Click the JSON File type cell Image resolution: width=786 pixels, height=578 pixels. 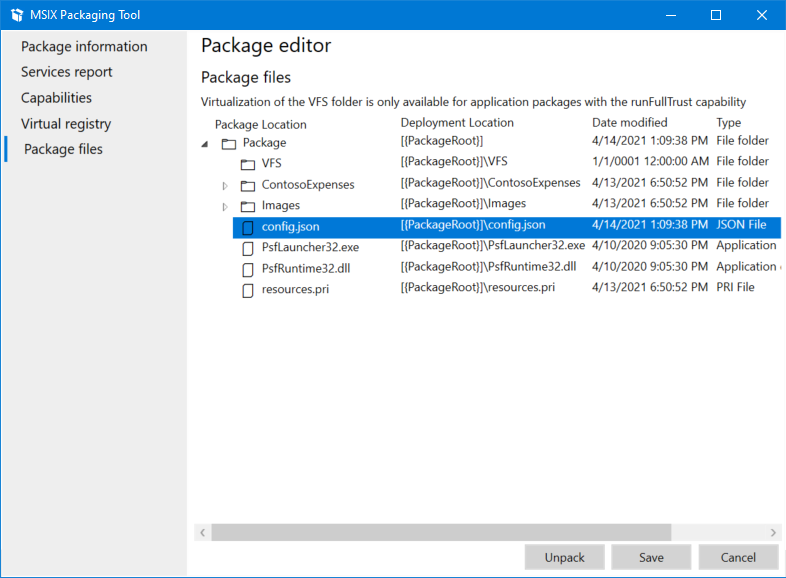(741, 225)
